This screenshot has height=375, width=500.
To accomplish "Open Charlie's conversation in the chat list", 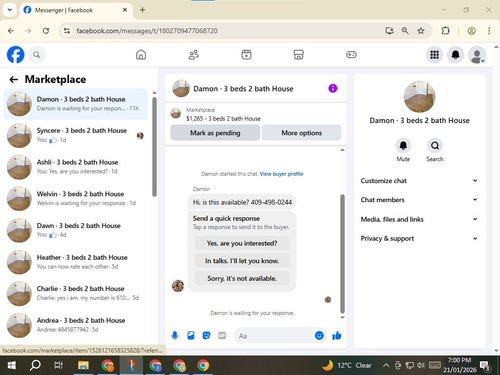I will pyautogui.click(x=76, y=293).
